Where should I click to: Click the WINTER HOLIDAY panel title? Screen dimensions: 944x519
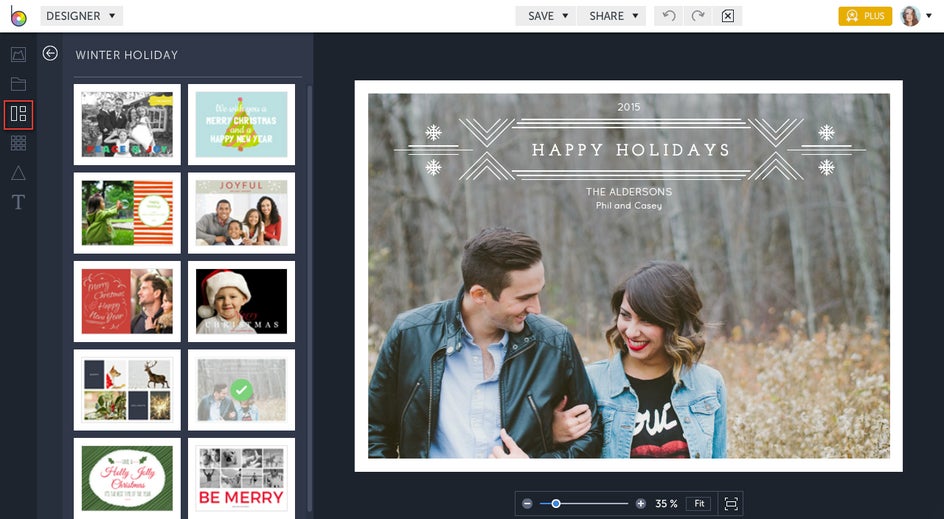click(x=126, y=55)
